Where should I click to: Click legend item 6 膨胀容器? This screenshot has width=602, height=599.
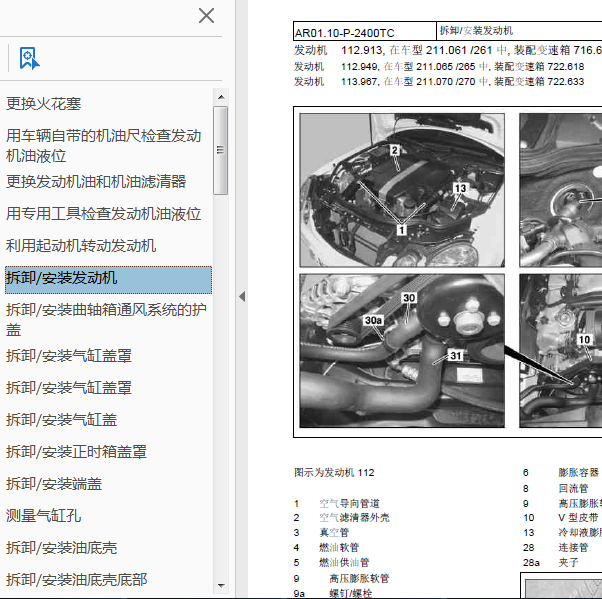[x=561, y=473]
